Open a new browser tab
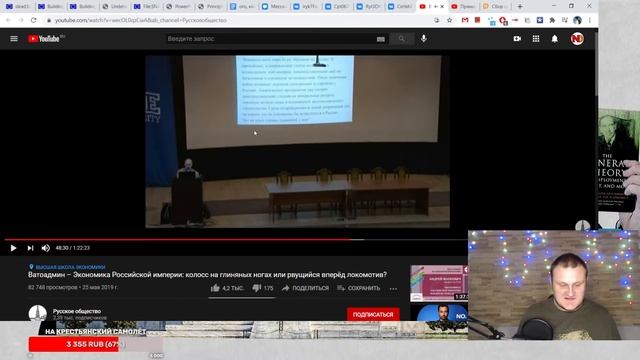Image resolution: width=640 pixels, height=360 pixels. 520,7
